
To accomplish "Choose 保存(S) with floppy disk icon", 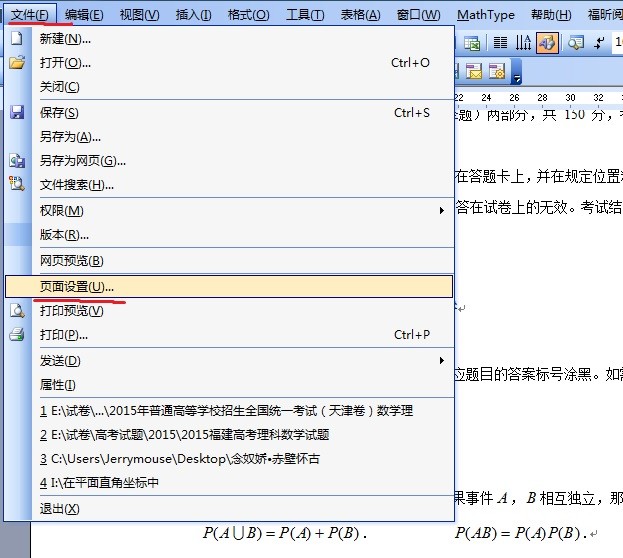I will coord(229,113).
